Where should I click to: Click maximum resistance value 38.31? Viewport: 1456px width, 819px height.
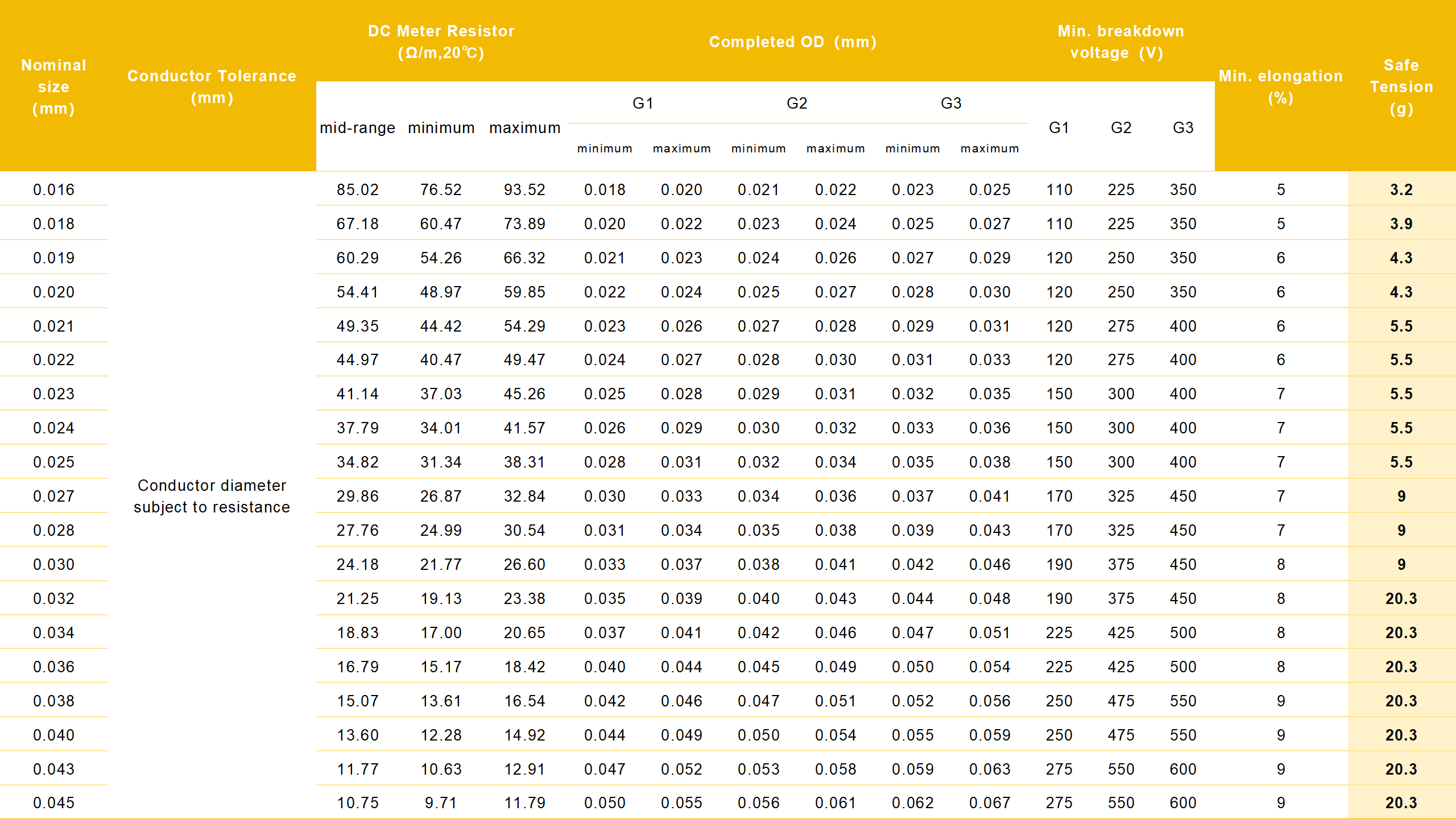coord(524,462)
